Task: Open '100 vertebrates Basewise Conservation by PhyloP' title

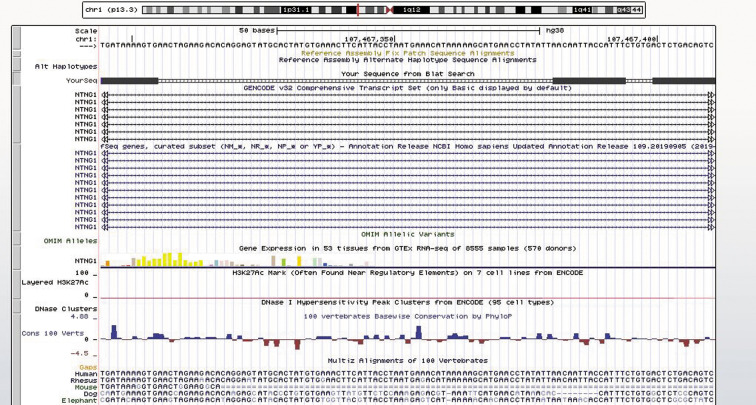Action: [x=407, y=316]
